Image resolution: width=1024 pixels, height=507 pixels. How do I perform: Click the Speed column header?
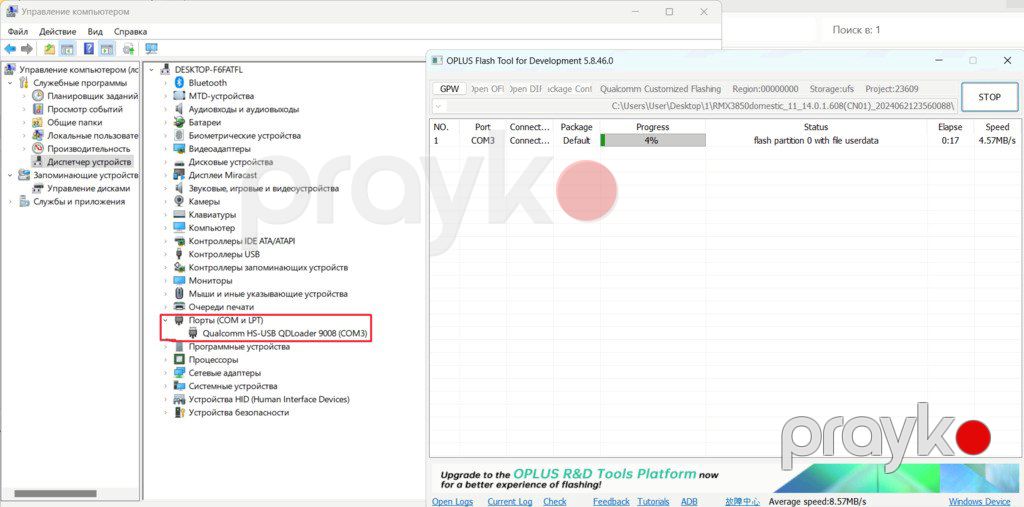point(997,127)
